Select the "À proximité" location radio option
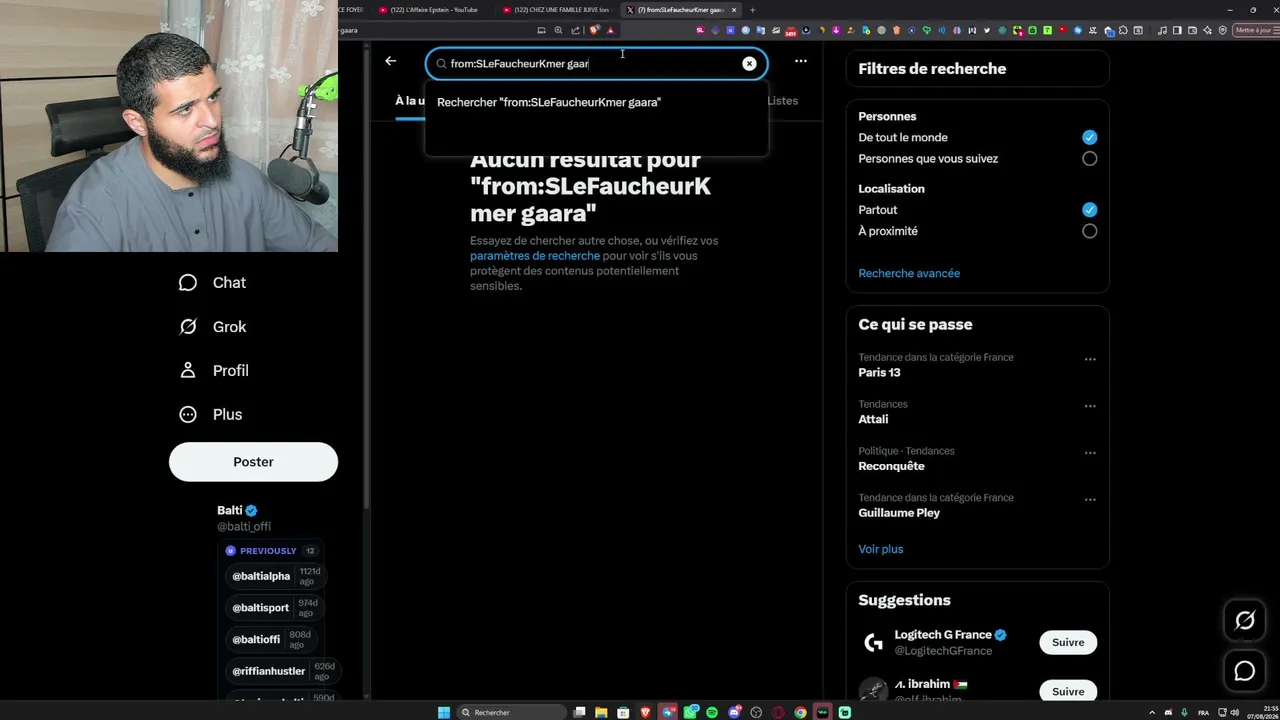The image size is (1280, 720). click(1089, 231)
